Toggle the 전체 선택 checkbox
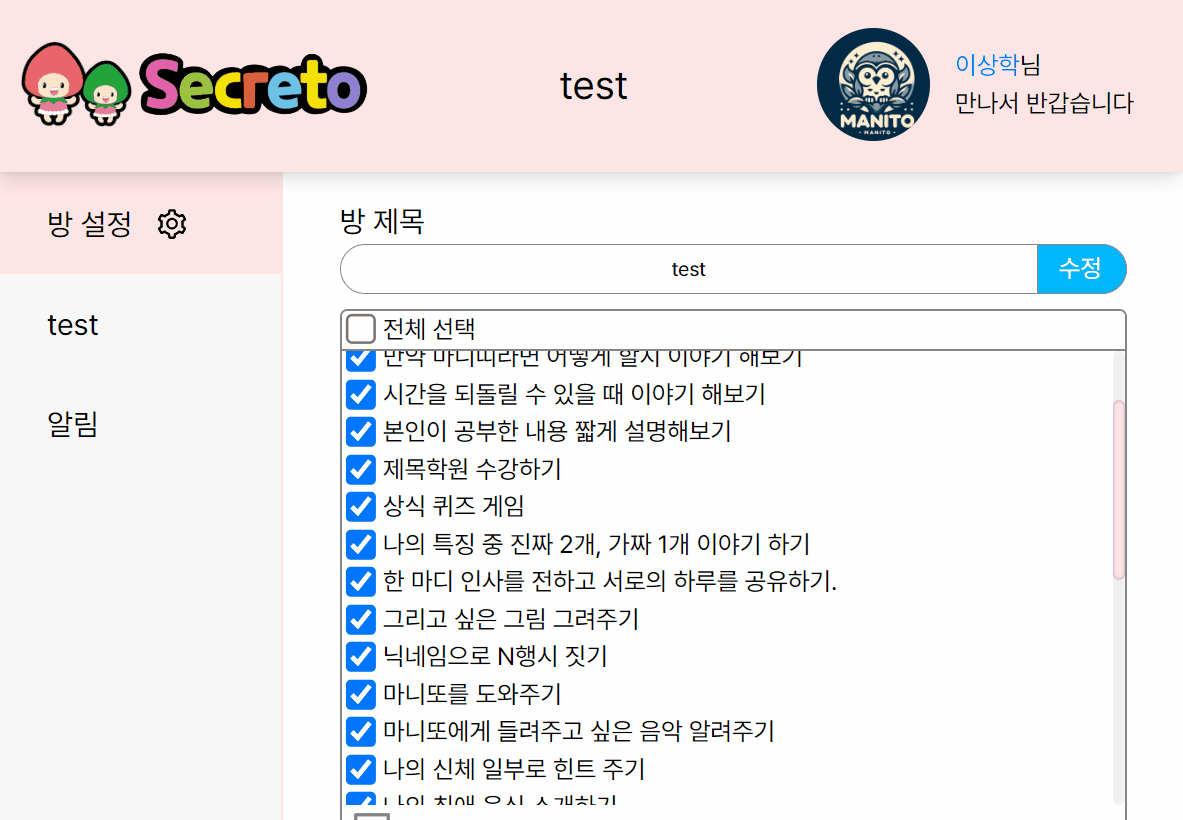Screen dimensions: 1183x820 (361, 329)
